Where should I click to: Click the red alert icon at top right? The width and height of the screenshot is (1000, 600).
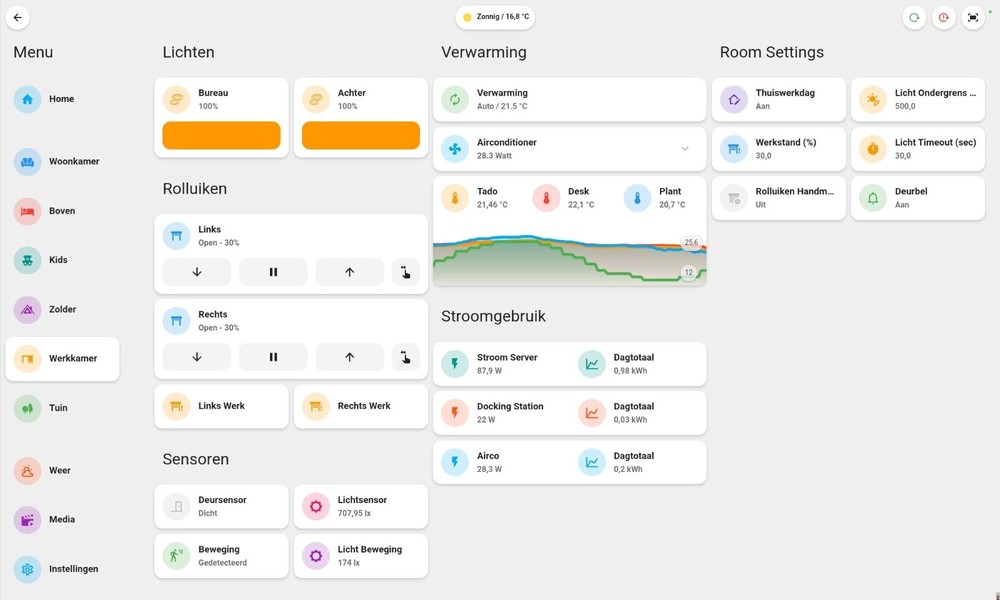click(944, 17)
